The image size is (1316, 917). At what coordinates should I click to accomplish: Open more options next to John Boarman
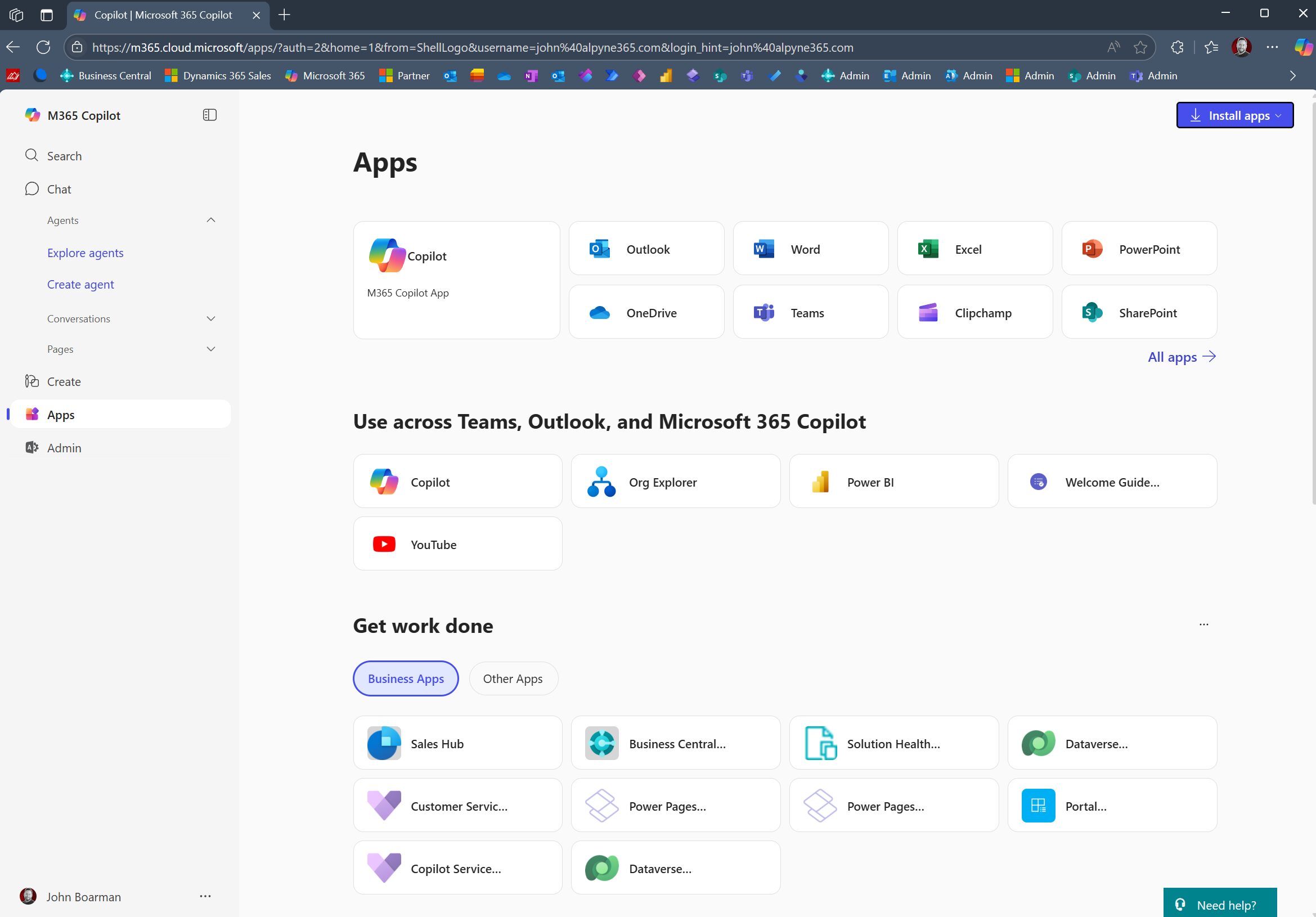coord(205,896)
